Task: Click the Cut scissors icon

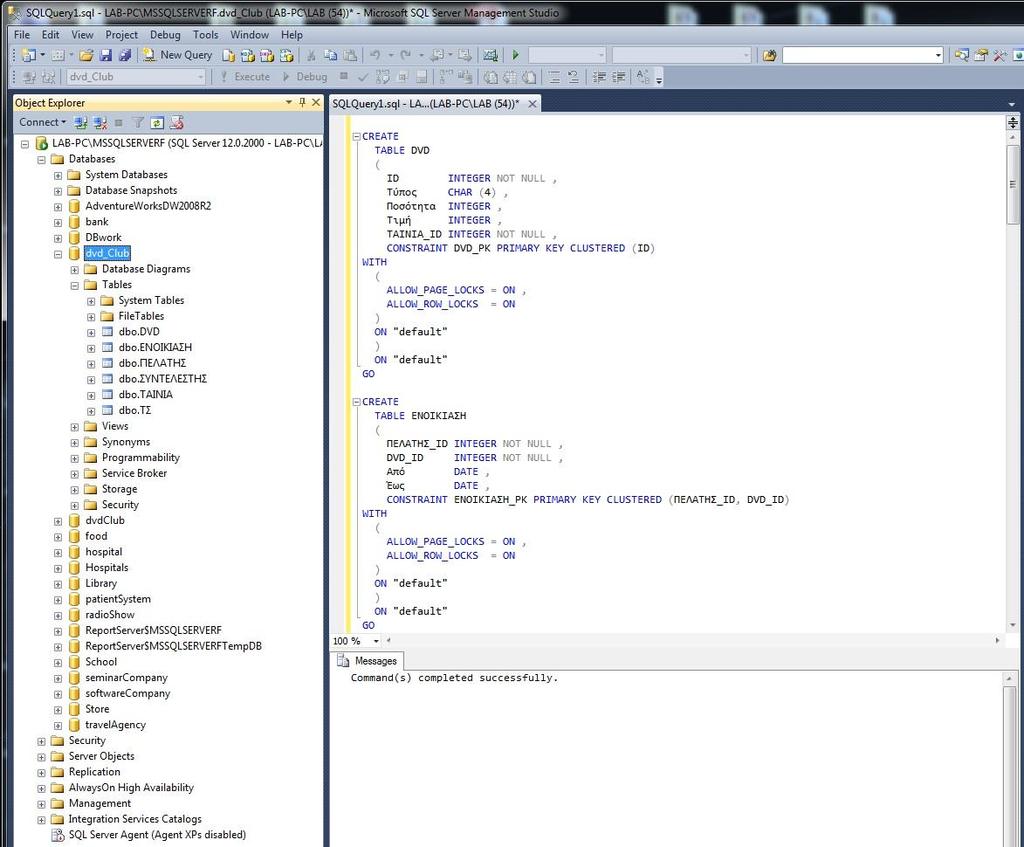Action: [312, 56]
